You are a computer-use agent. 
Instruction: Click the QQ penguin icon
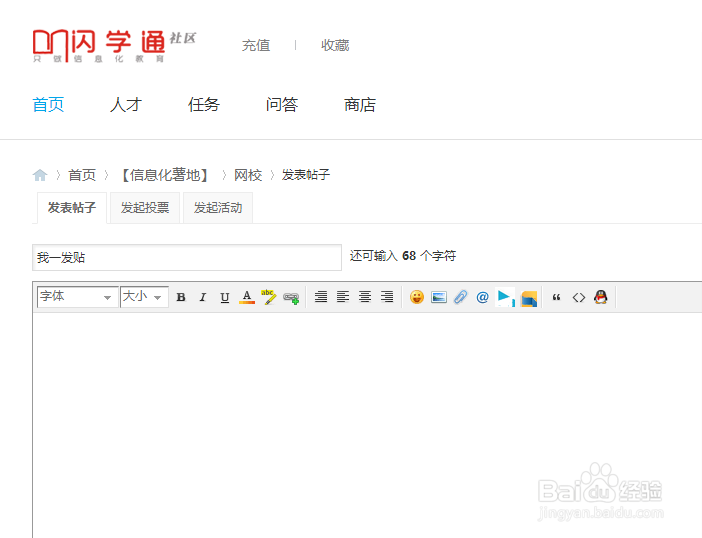click(600, 297)
